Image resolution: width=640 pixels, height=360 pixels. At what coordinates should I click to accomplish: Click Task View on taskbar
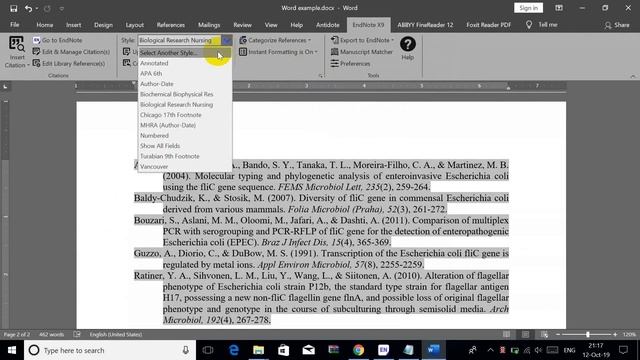pyautogui.click(x=208, y=350)
